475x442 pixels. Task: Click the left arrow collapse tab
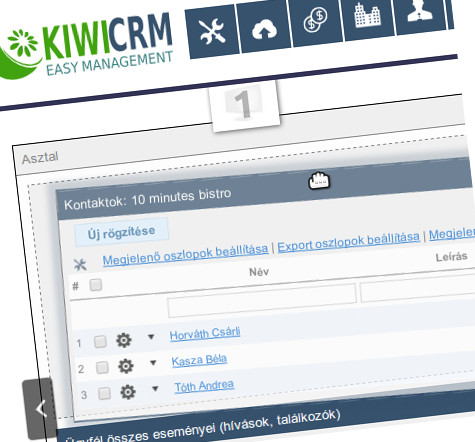pos(41,409)
